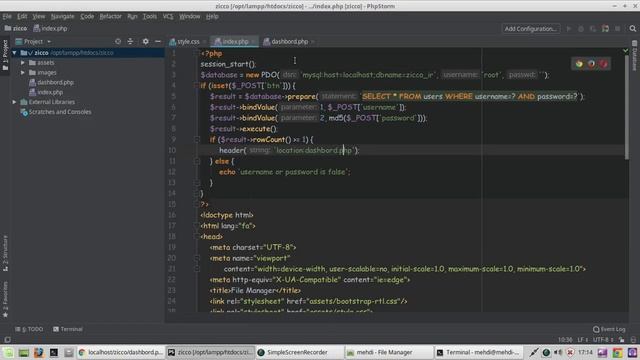
Task: Select the zicco root project row
Action: click(x=87, y=53)
